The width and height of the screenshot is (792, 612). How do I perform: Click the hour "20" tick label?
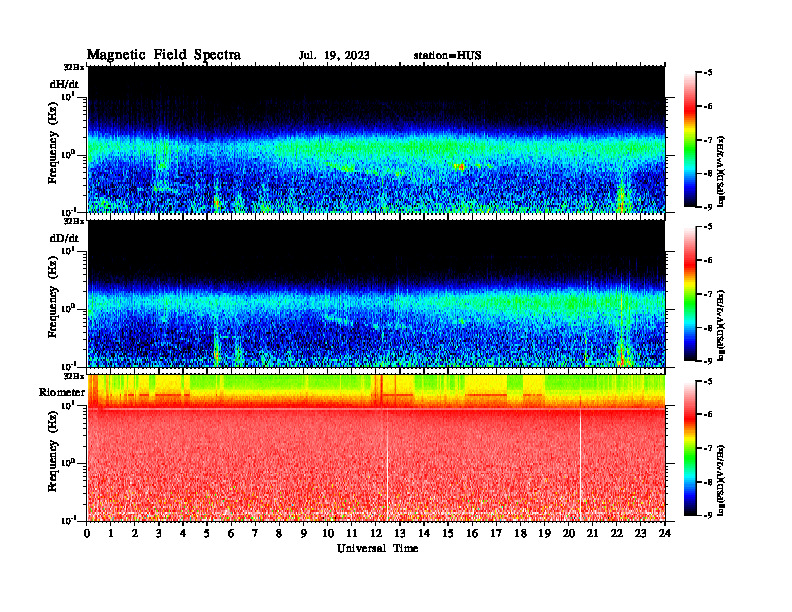[569, 533]
